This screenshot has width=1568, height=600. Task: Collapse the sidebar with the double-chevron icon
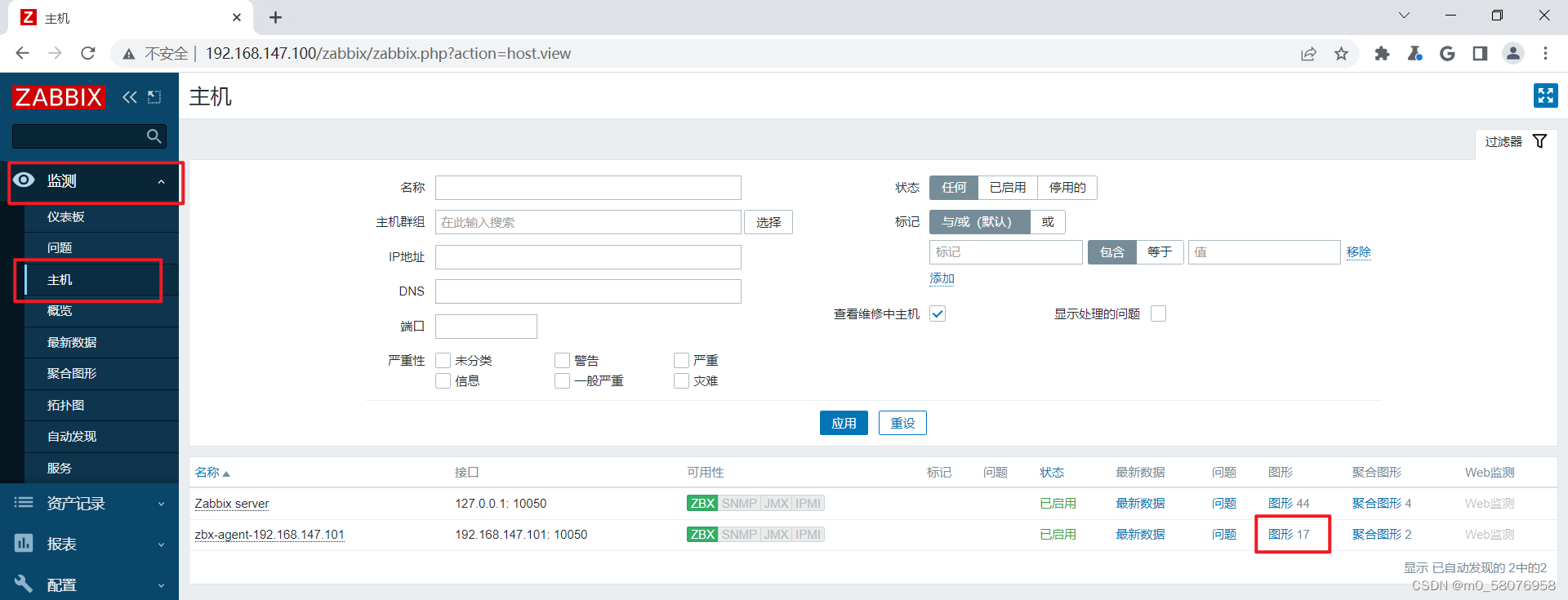click(130, 97)
